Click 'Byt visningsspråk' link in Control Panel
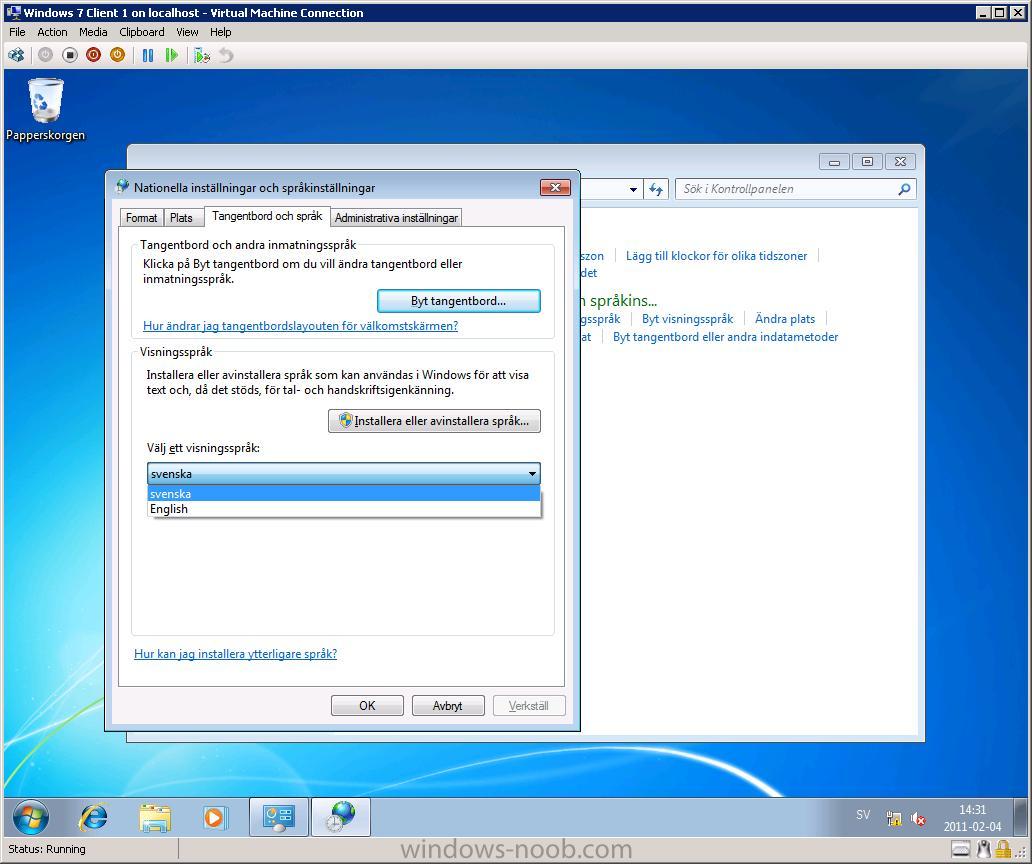1032x864 pixels. point(687,318)
